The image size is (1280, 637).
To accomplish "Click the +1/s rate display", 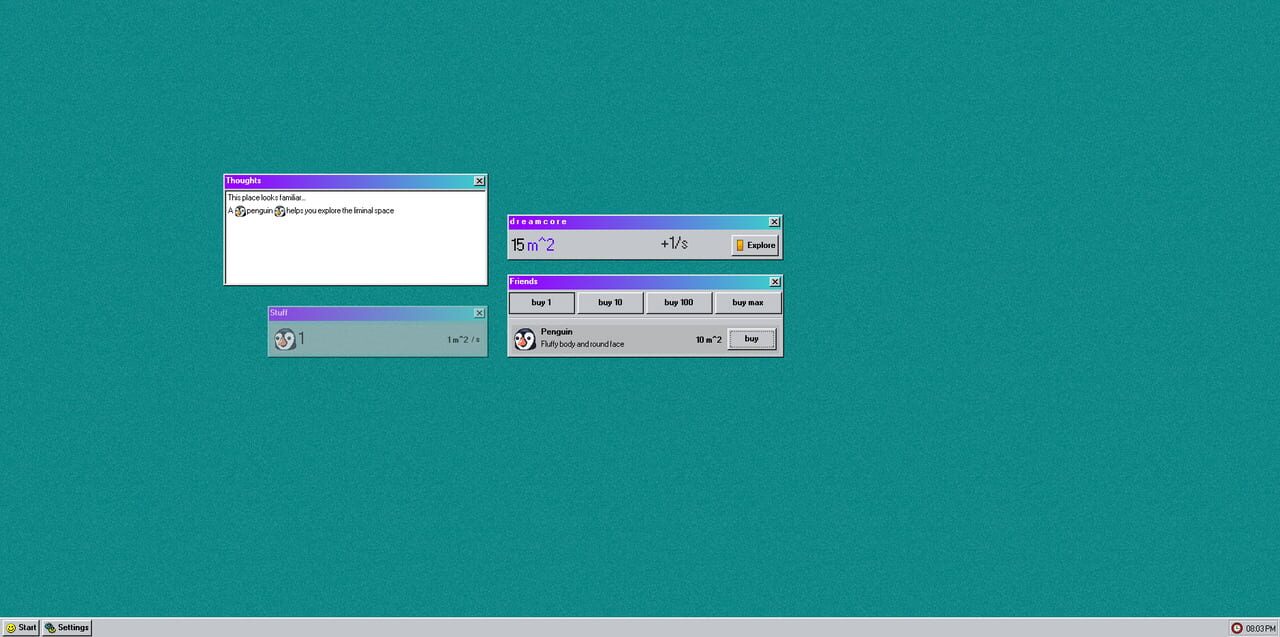I will click(674, 243).
